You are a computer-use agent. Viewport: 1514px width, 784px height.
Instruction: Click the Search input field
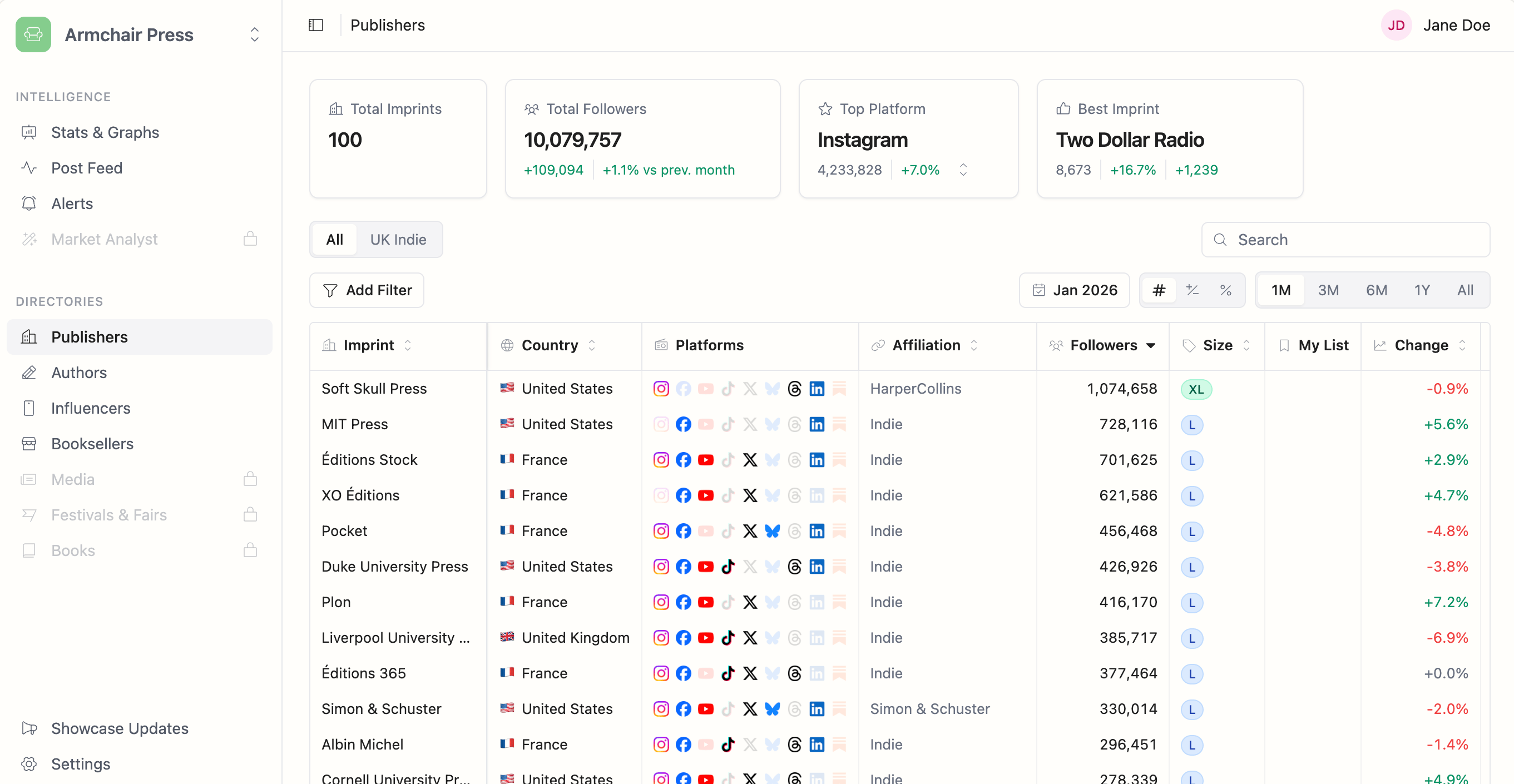(1346, 240)
